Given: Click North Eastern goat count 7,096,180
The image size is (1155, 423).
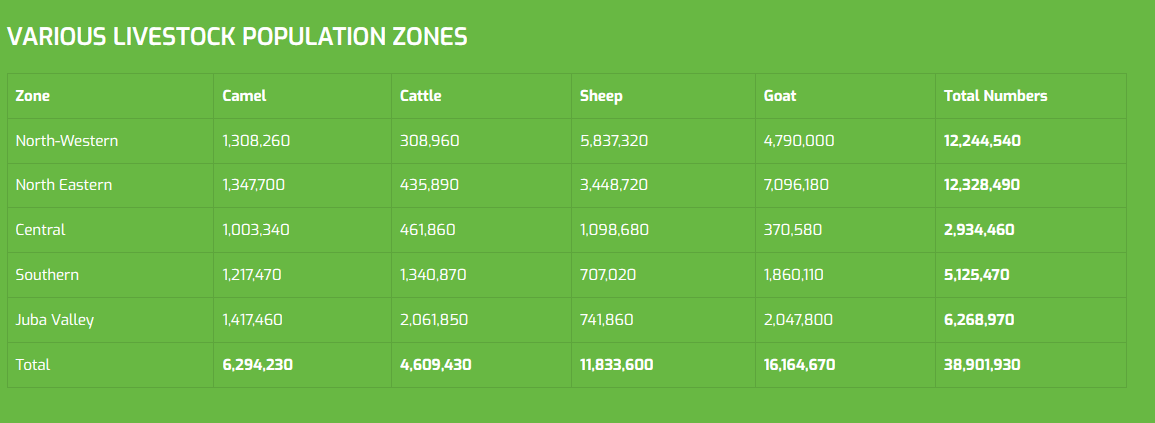Looking at the screenshot, I should point(796,185).
